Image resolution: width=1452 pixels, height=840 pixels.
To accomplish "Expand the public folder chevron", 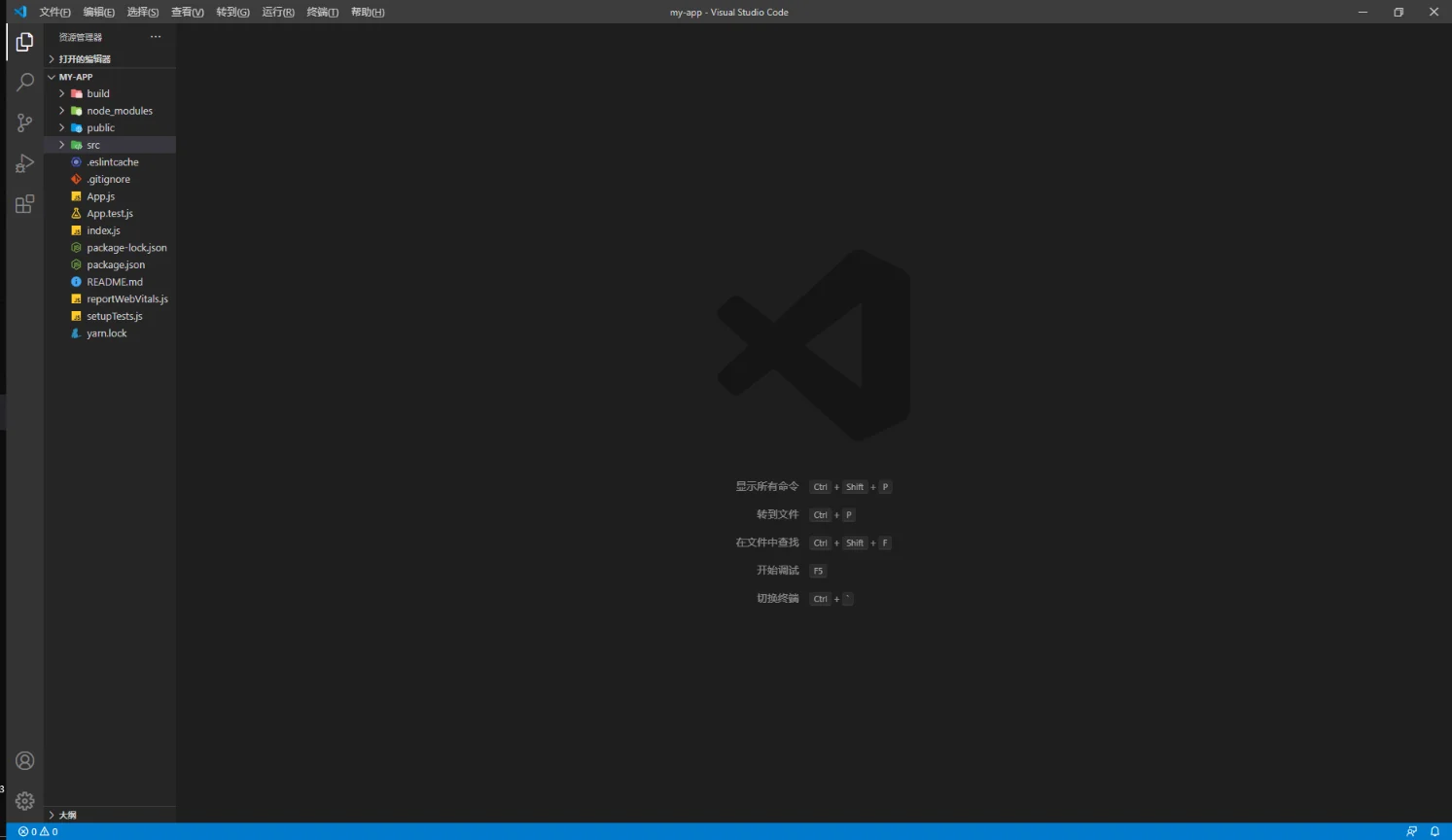I will coord(61,127).
